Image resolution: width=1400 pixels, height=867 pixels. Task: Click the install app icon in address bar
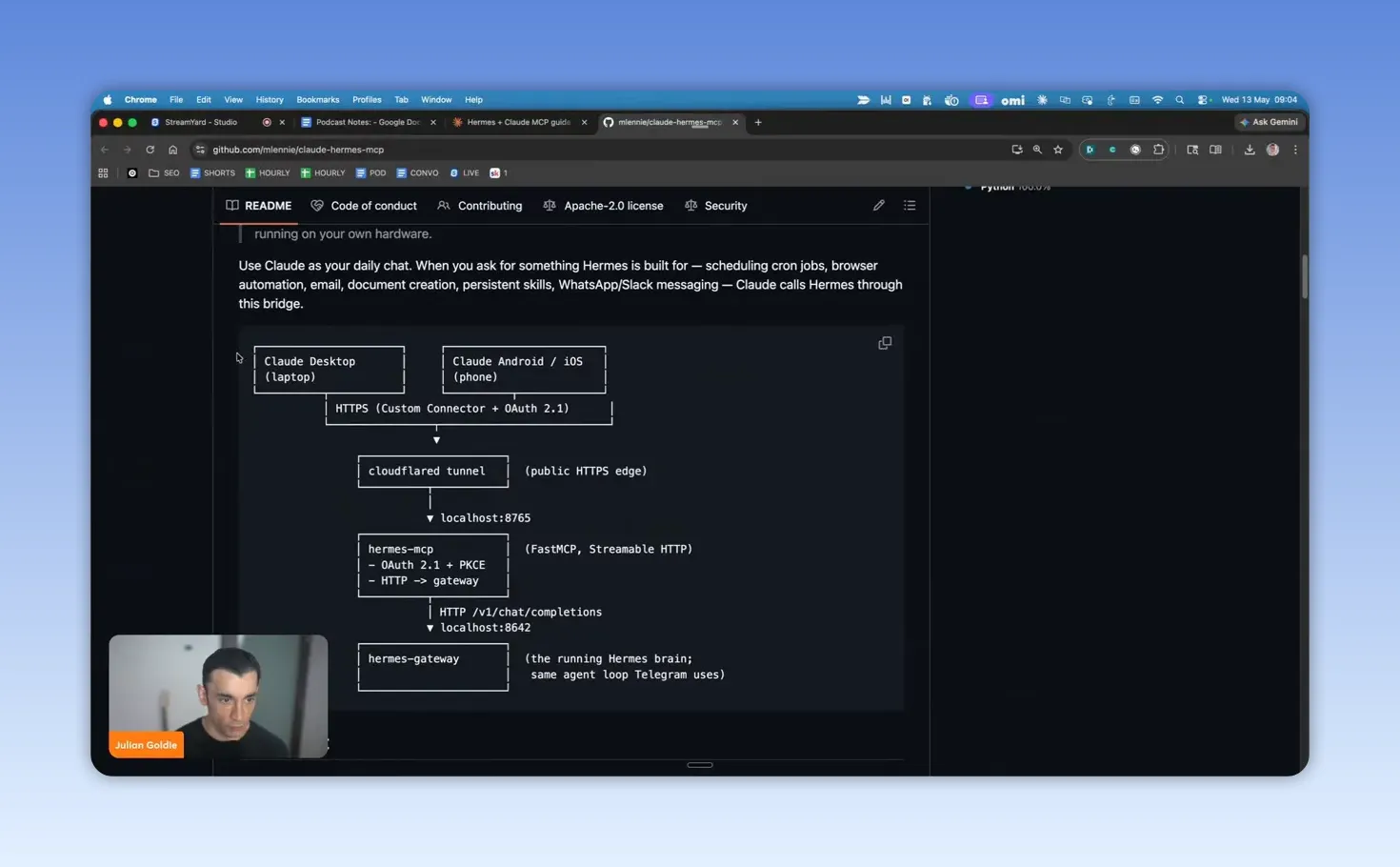[x=1017, y=150]
